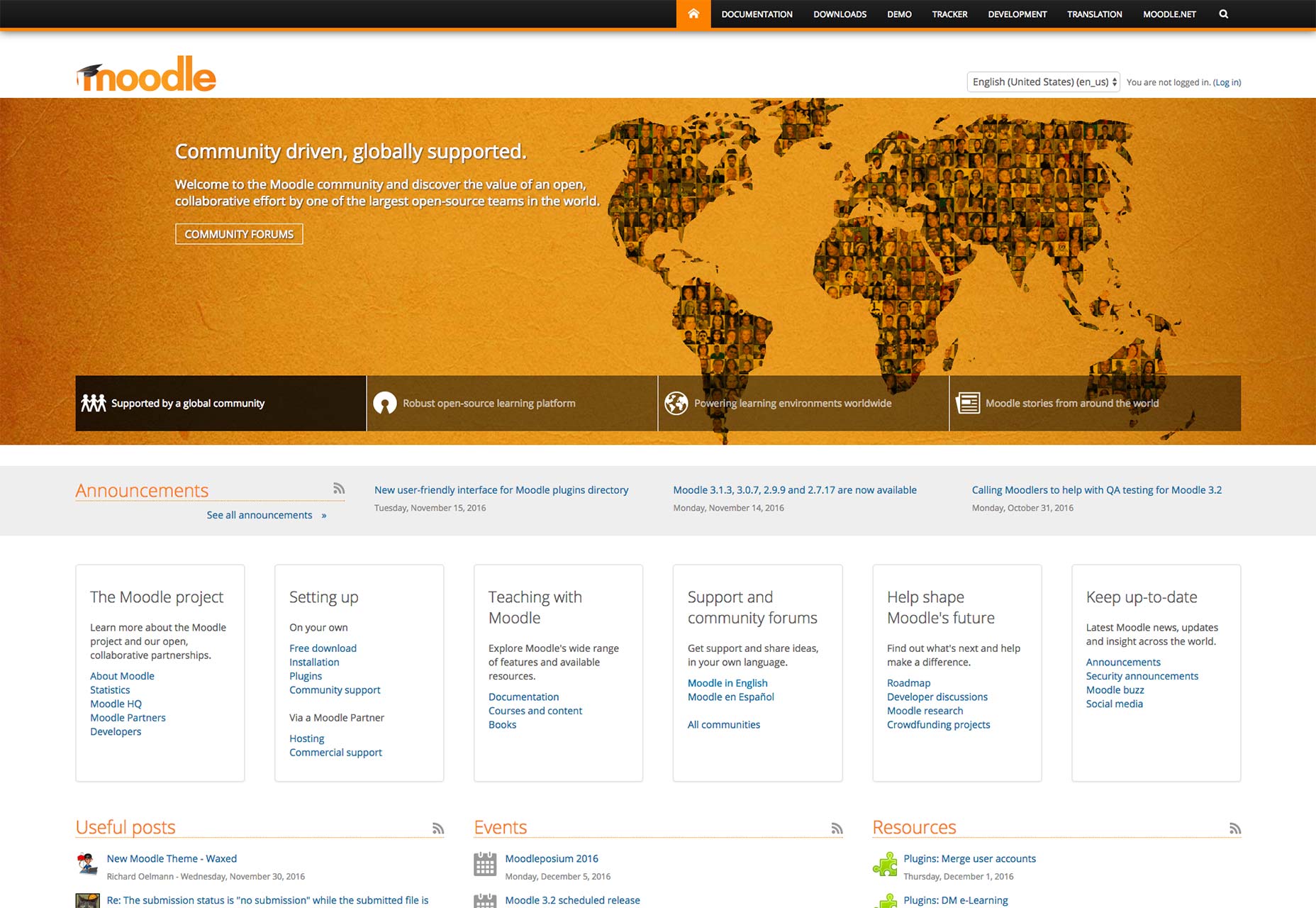
Task: Click the Log in link
Action: pos(1227,82)
